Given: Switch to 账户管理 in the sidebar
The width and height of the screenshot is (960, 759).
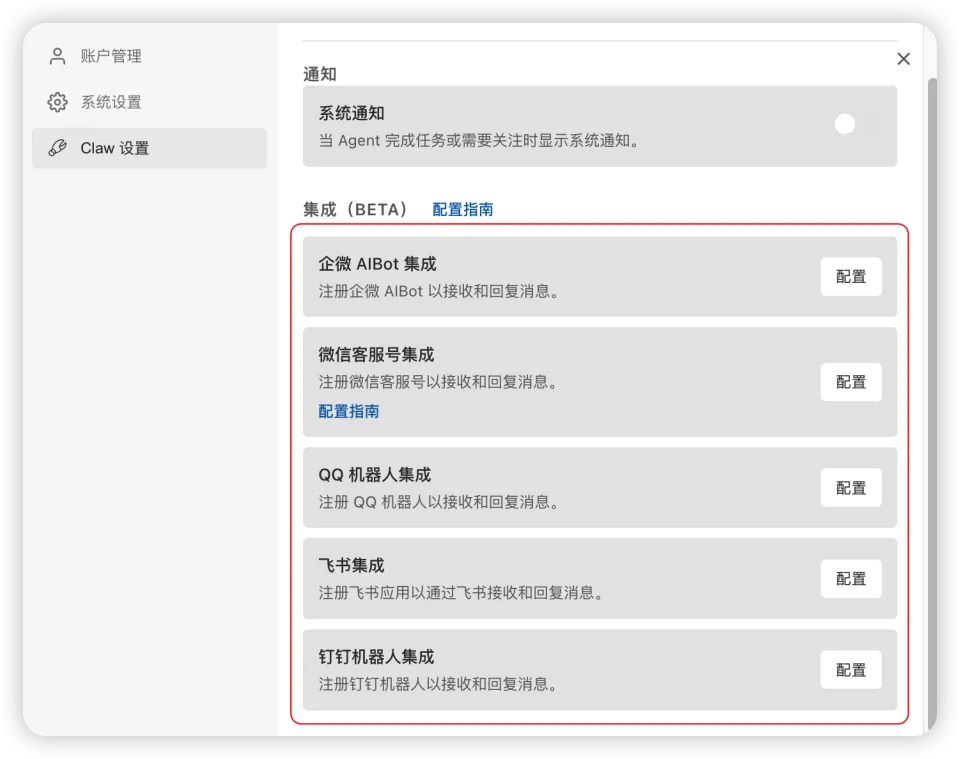Looking at the screenshot, I should 110,56.
